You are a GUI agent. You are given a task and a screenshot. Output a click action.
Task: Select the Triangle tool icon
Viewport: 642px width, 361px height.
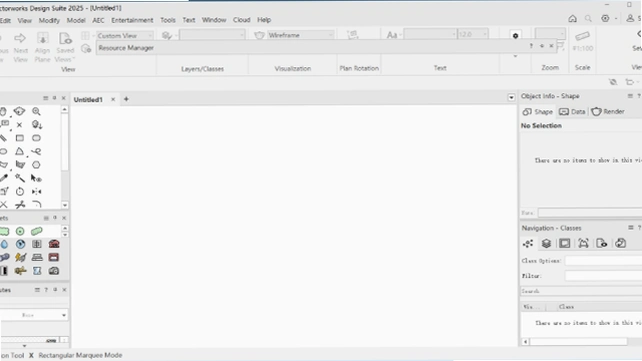coord(19,151)
